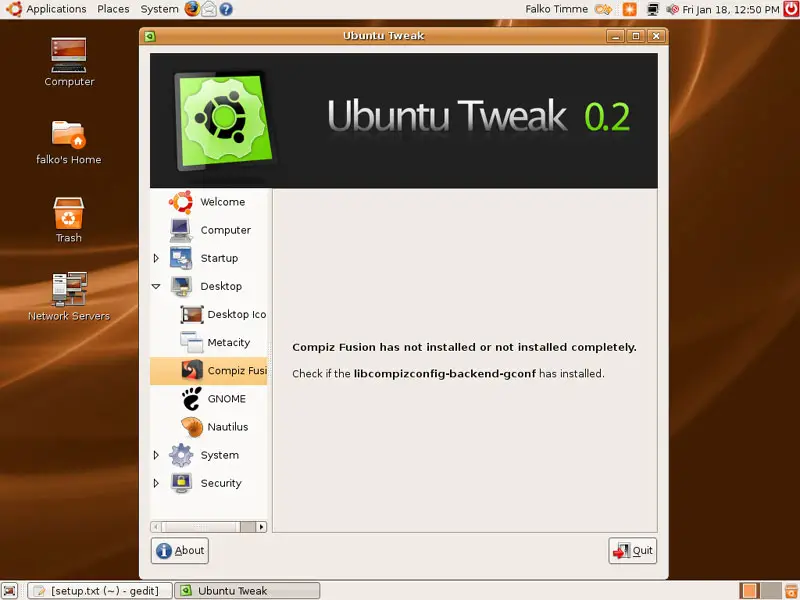Click the Show Desktop icon in bottom panel
Image resolution: width=800 pixels, height=600 pixels.
coord(10,590)
